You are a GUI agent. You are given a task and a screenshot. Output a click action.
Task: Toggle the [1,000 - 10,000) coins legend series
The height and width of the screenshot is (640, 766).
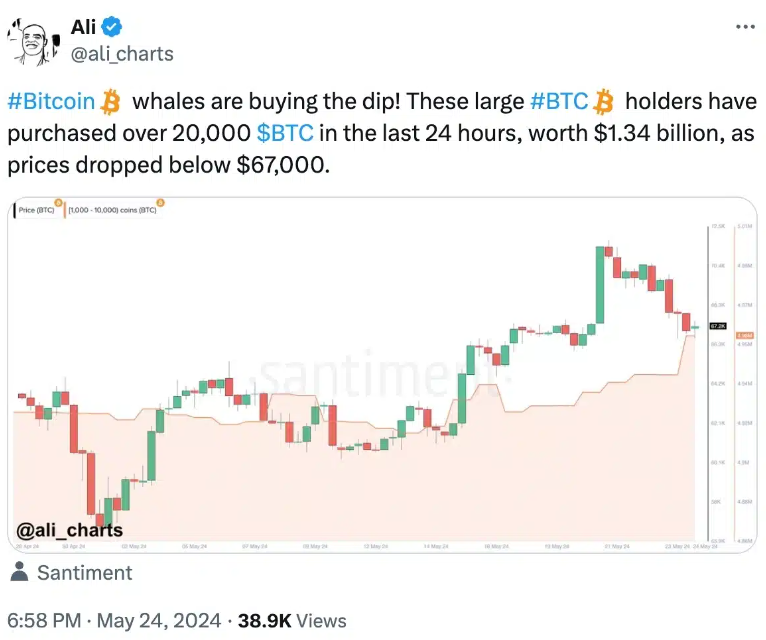point(112,210)
